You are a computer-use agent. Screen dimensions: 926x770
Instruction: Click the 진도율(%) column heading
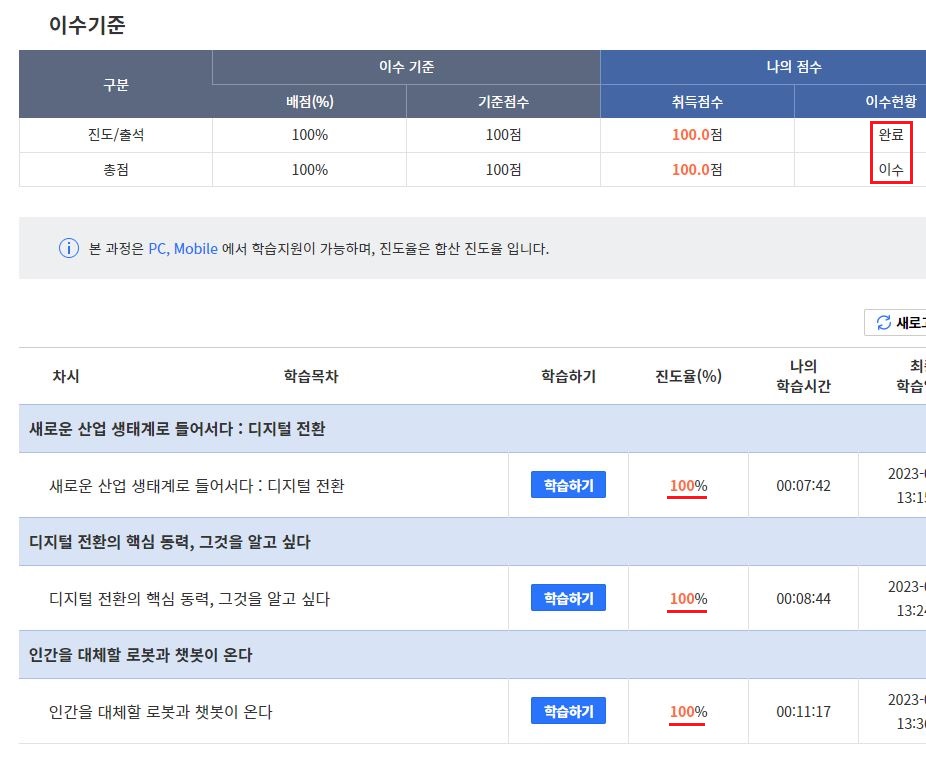point(687,375)
